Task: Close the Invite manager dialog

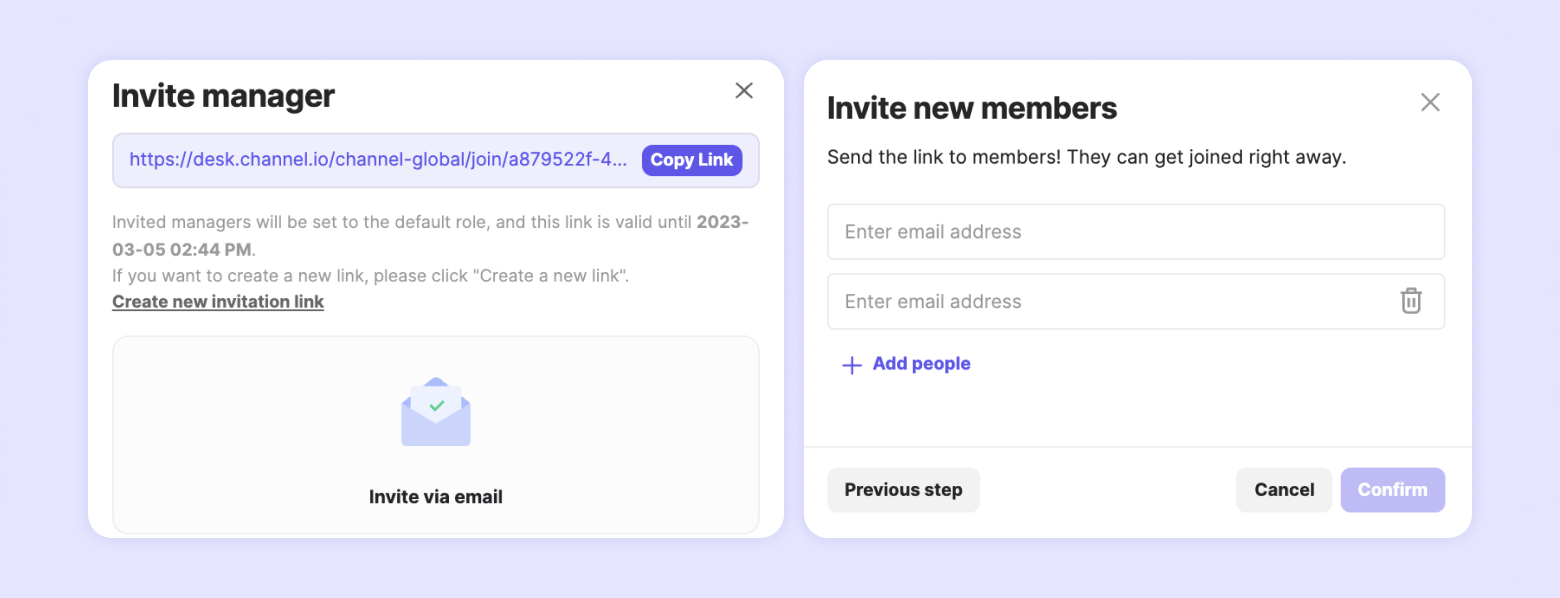Action: coord(744,91)
